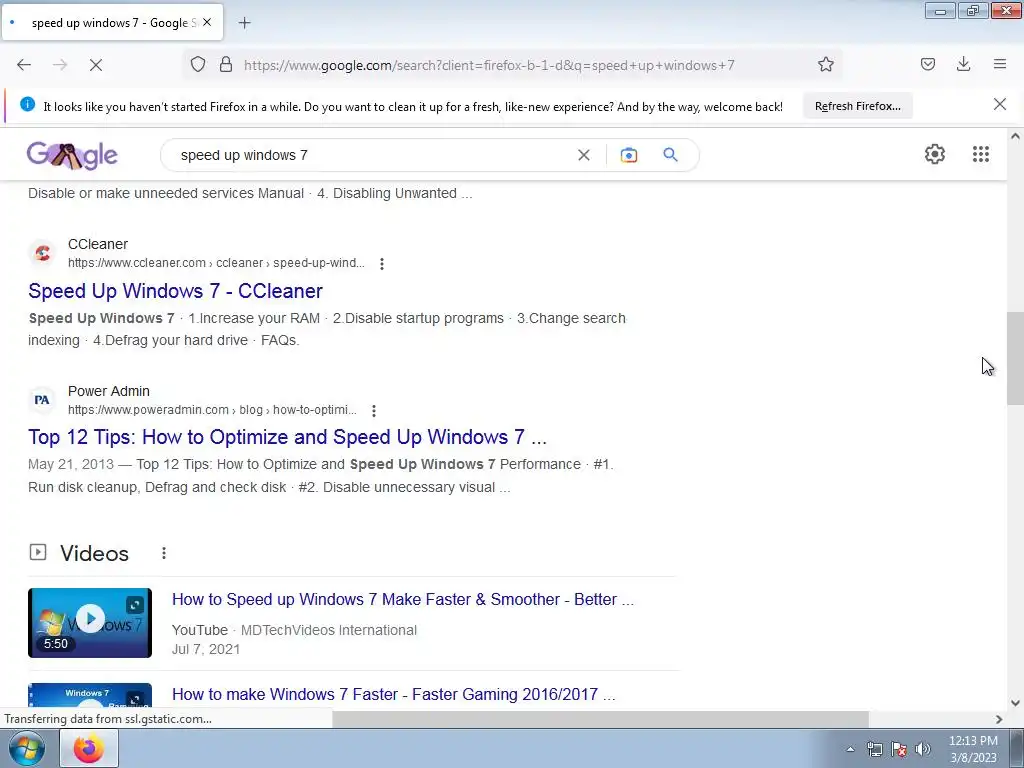
Task: Click the ccleaner.com breadcrumb URL
Action: pos(216,263)
